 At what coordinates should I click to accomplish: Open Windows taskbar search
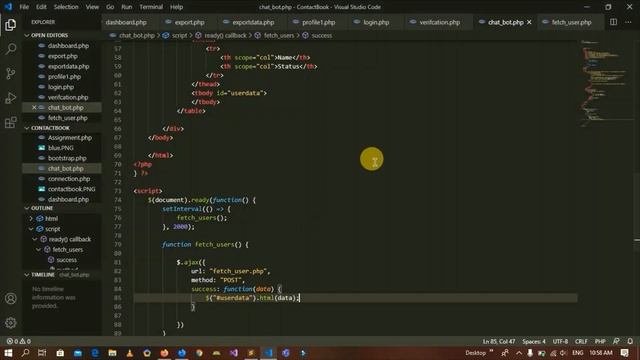pyautogui.click(x=25, y=353)
